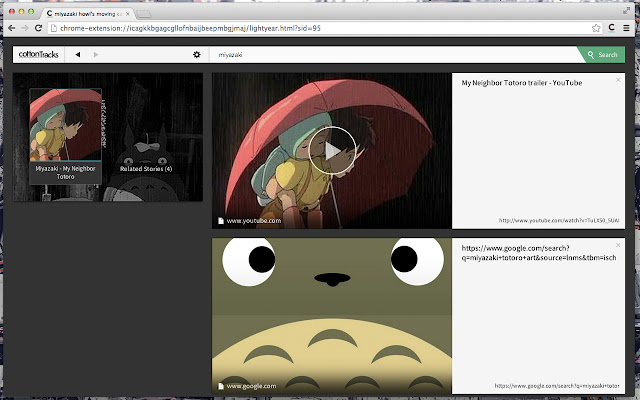This screenshot has height=400, width=640.
Task: Open the www.google.com source link
Action: tap(251, 385)
